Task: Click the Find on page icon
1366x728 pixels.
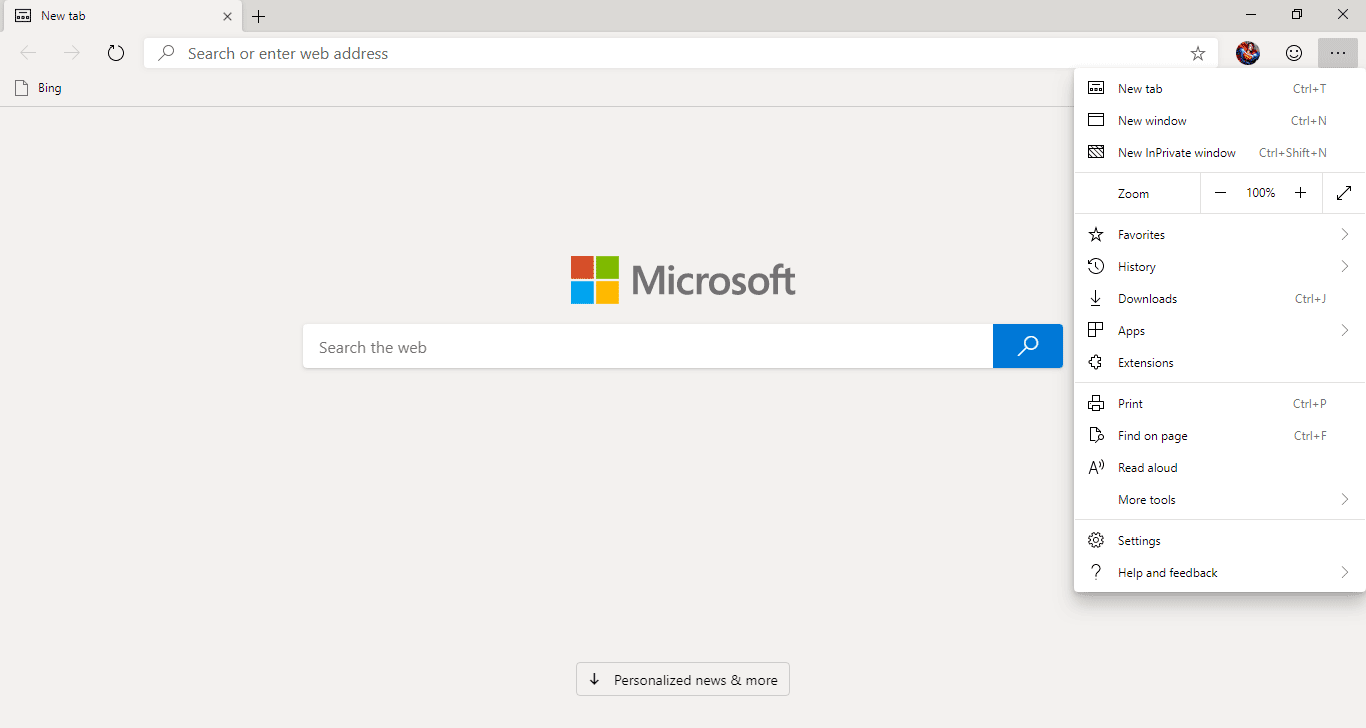Action: click(1096, 435)
